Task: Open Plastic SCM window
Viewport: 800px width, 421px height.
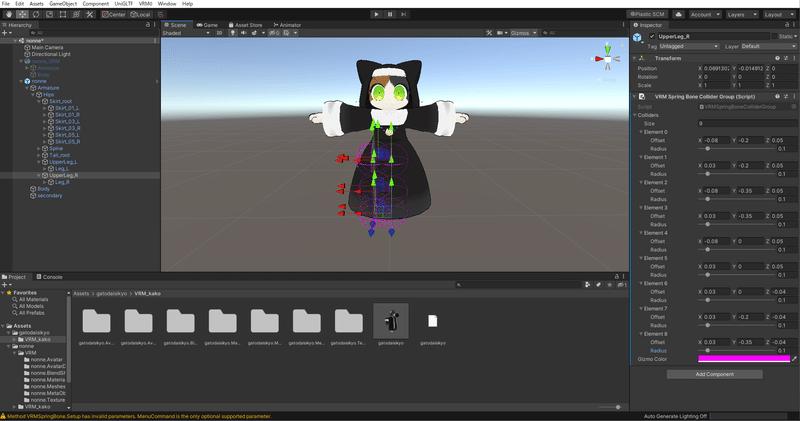Action: click(x=647, y=14)
